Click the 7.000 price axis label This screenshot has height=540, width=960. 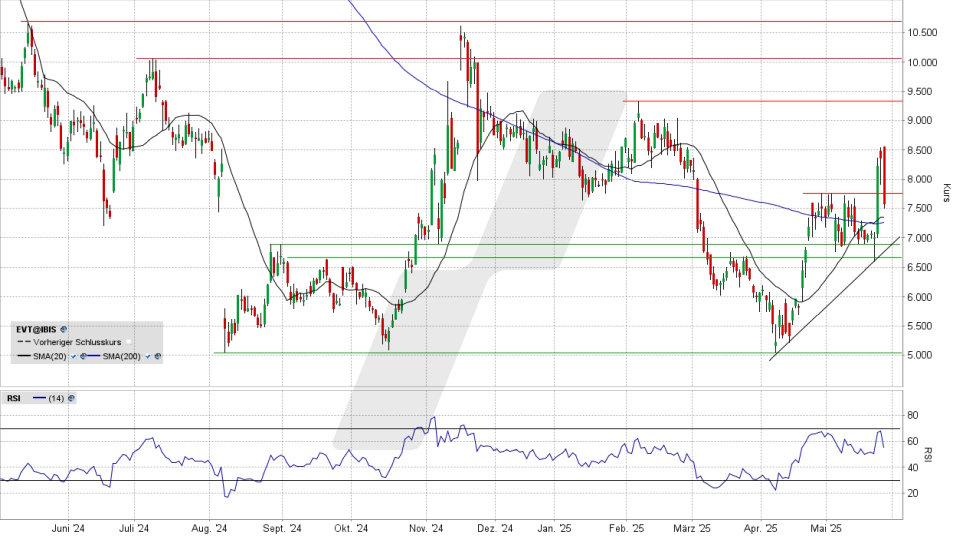click(x=922, y=238)
